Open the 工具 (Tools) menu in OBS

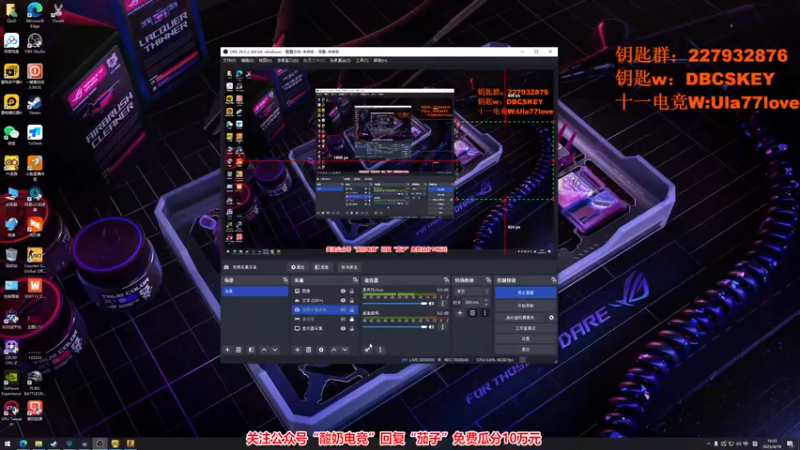tap(362, 61)
